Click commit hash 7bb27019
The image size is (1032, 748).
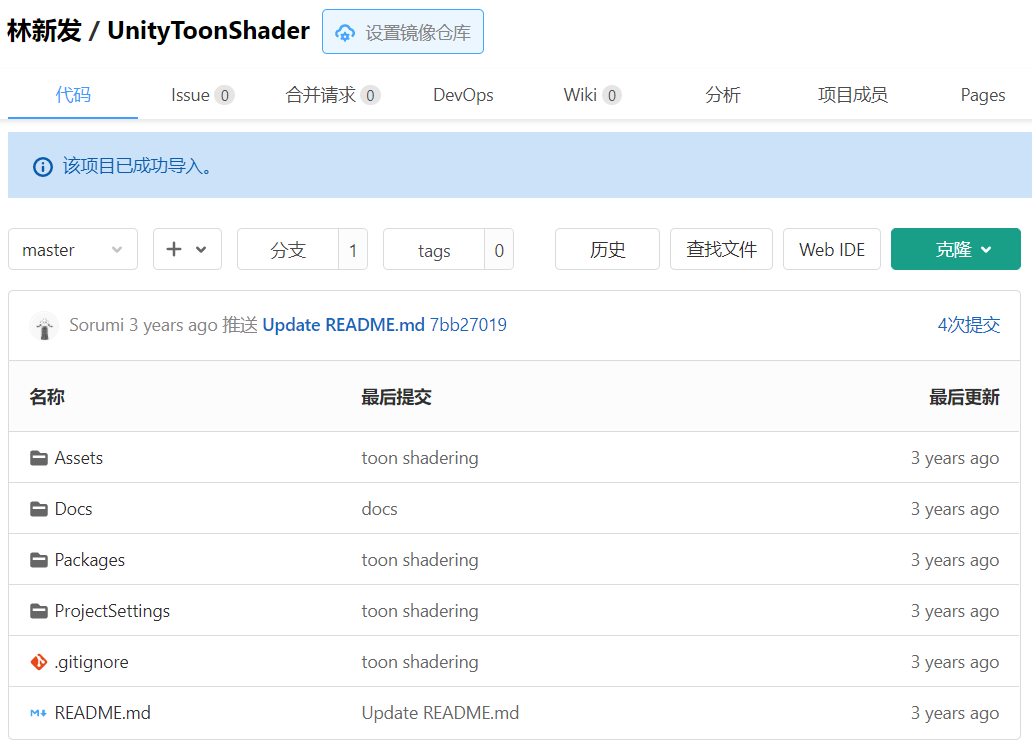469,325
